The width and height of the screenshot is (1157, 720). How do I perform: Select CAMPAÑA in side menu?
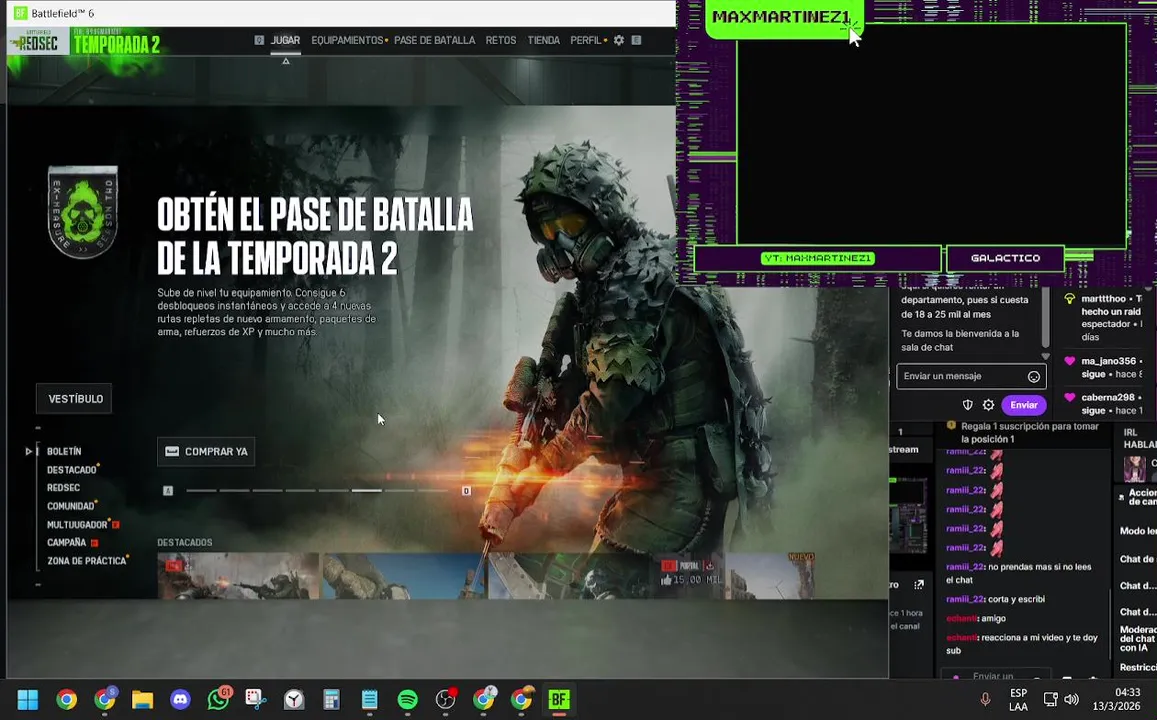pyautogui.click(x=66, y=542)
